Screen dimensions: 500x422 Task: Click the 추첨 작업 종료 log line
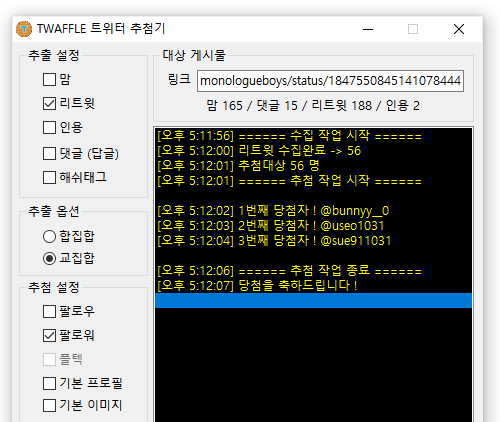(x=314, y=270)
